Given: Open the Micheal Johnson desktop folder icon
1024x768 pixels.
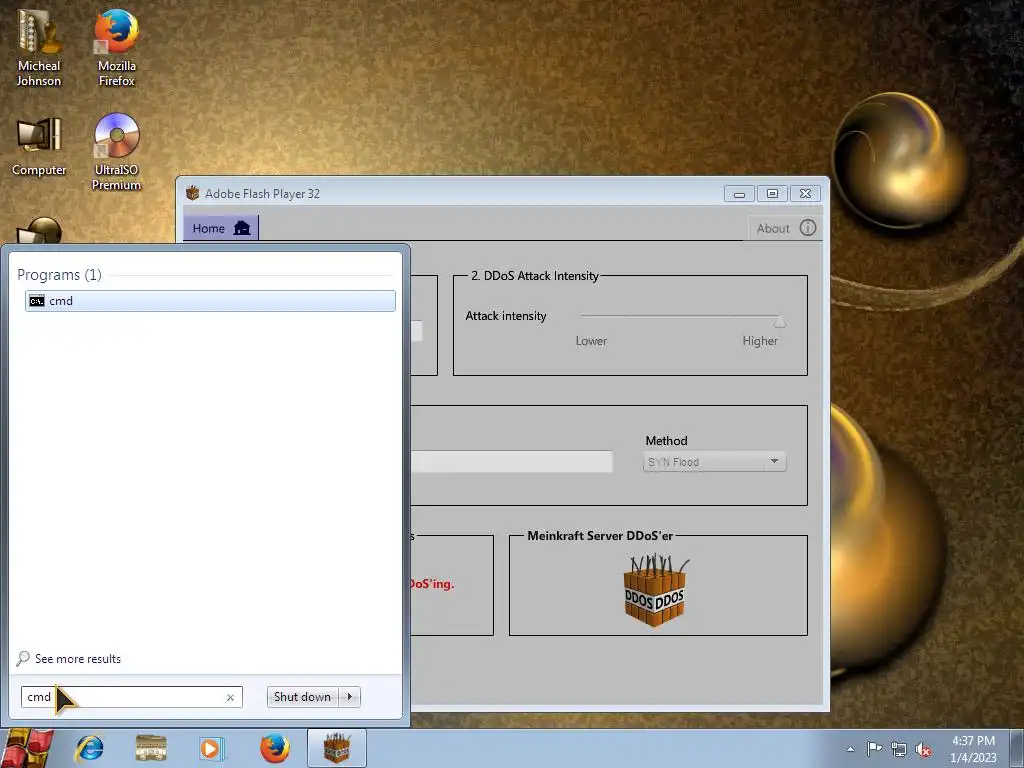Looking at the screenshot, I should pos(39,46).
